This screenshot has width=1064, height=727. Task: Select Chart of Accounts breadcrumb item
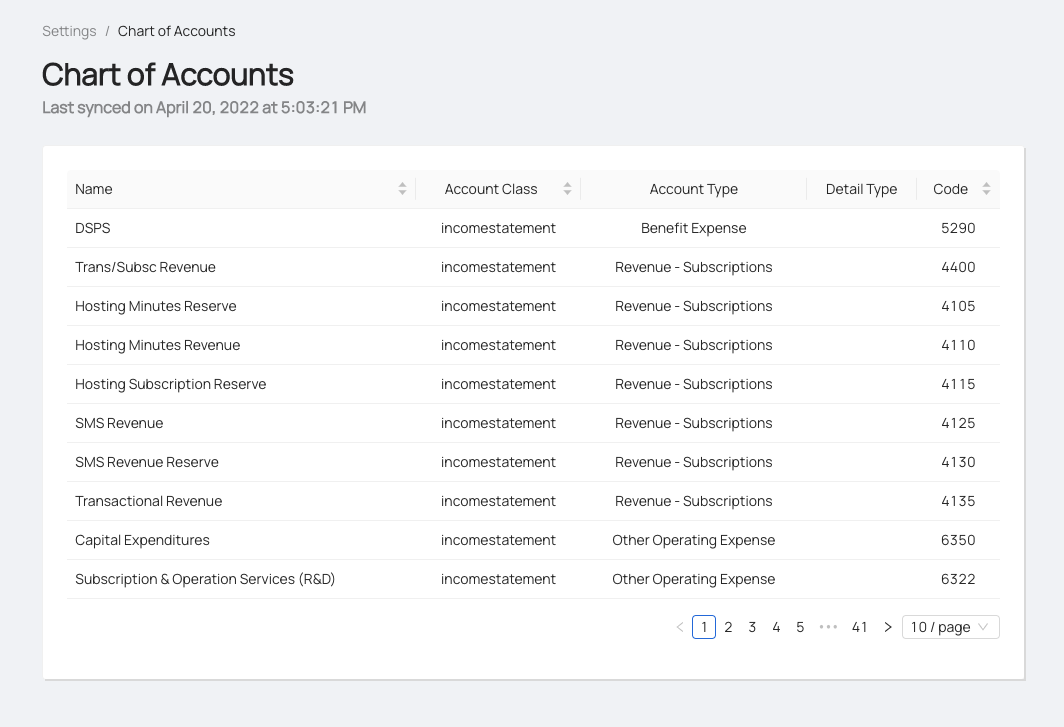coord(176,31)
